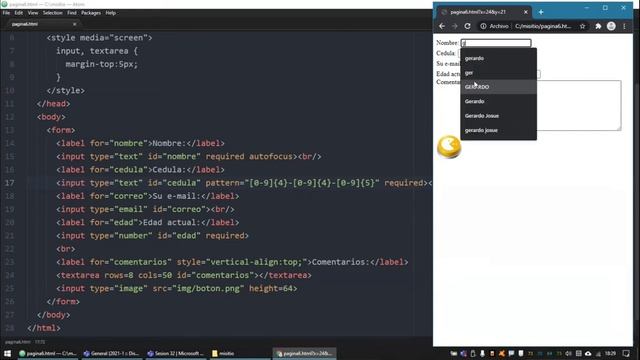640x360 pixels.
Task: Click the network icon in the system tray
Action: click(598, 353)
